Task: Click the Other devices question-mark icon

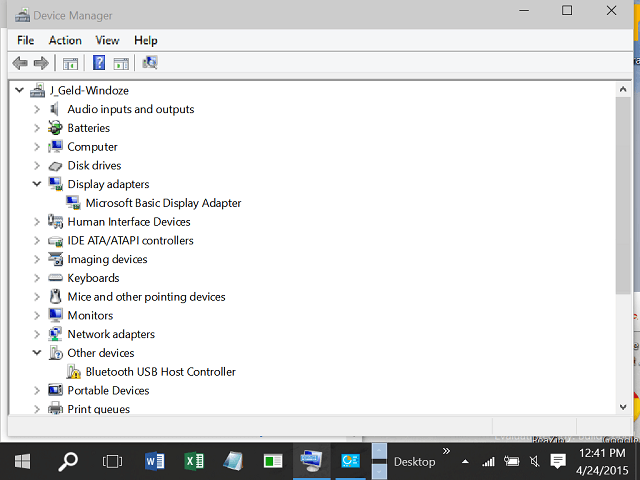Action: (56, 353)
